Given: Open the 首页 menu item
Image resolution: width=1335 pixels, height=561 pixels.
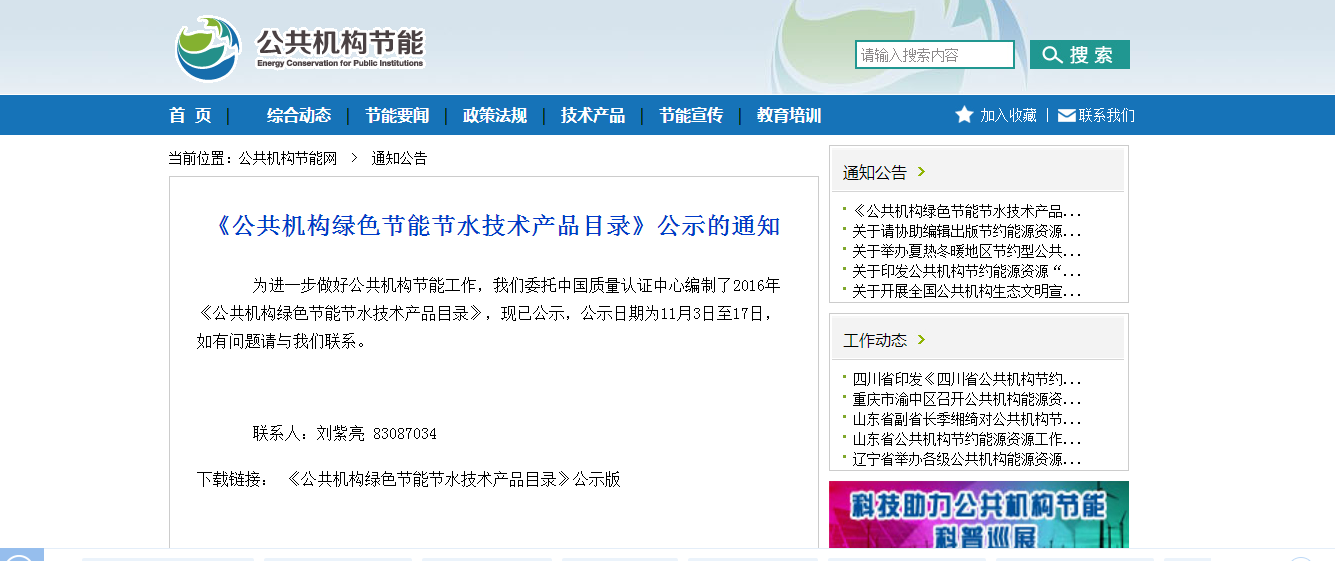Looking at the screenshot, I should coord(190,115).
